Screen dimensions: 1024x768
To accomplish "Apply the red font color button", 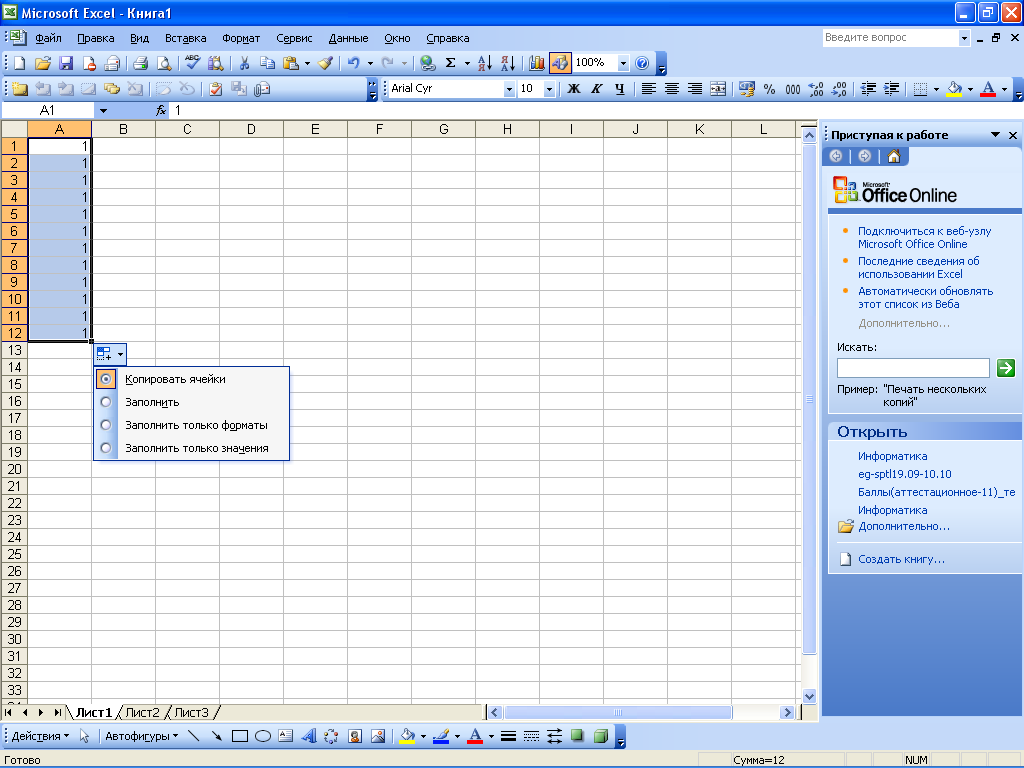I will click(988, 89).
